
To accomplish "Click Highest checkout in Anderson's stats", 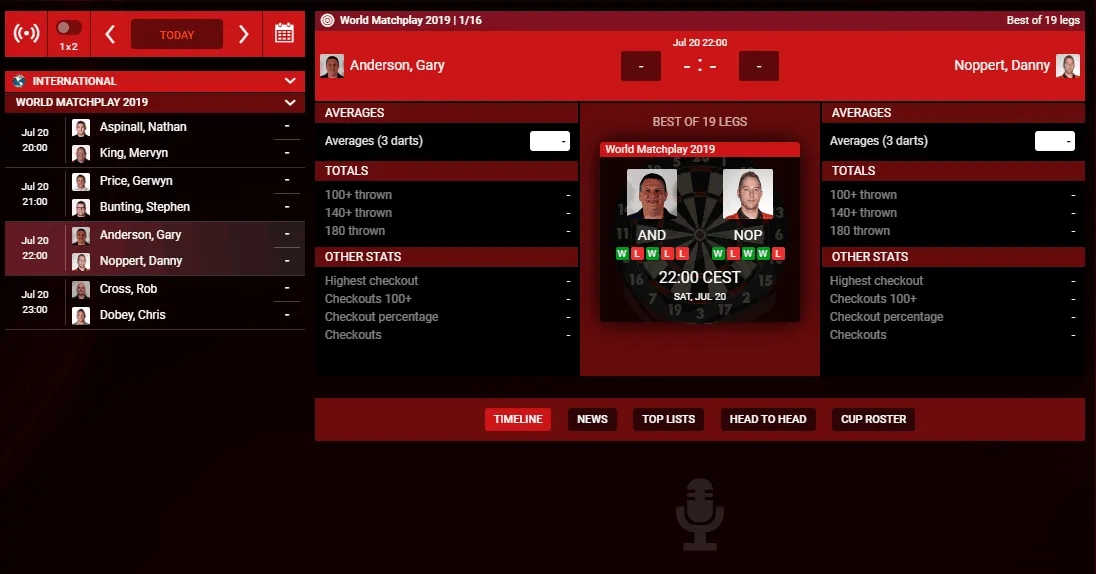I will (371, 280).
